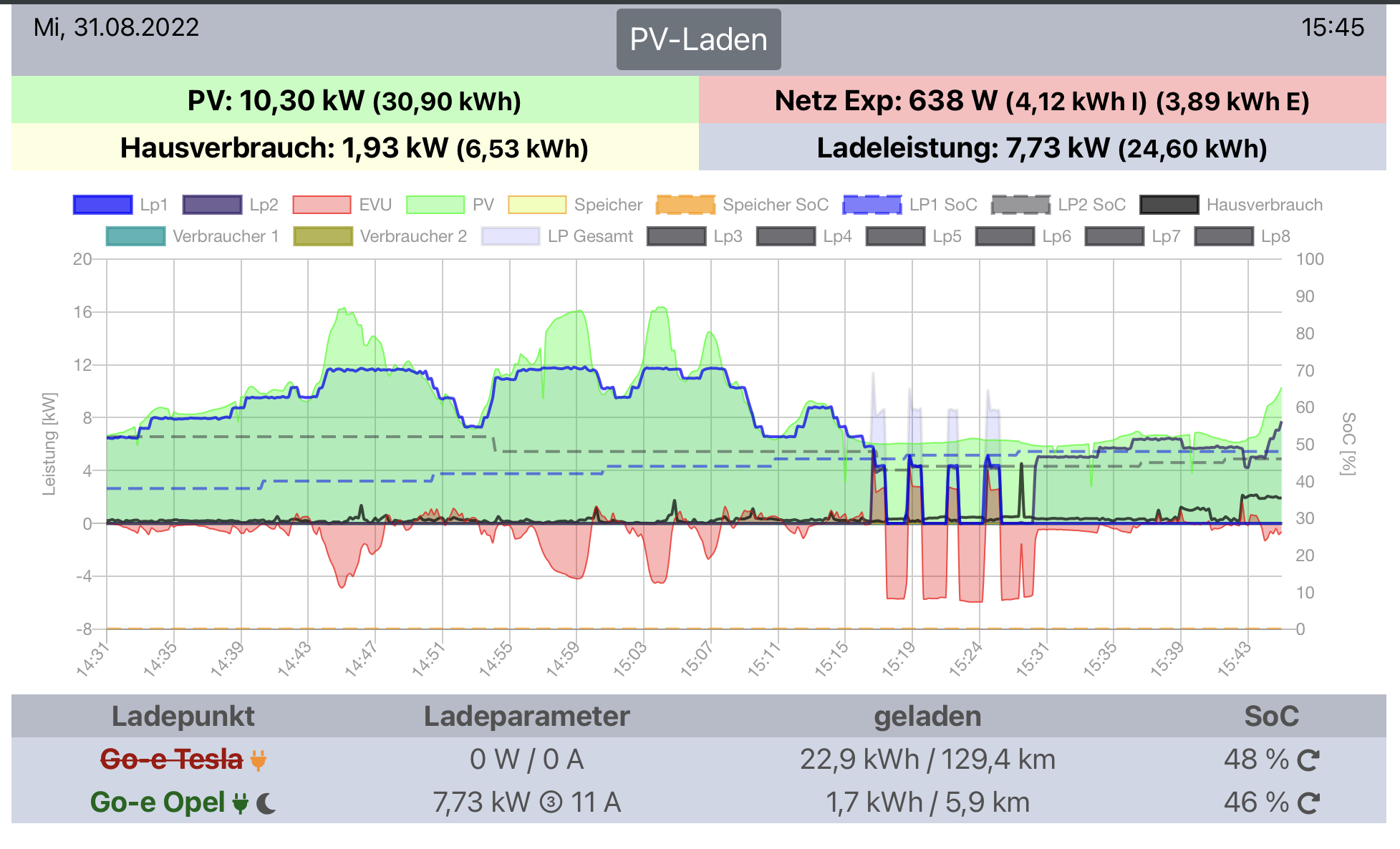Refresh the 48 % SoC for Tesla
The width and height of the screenshot is (1400, 849).
[x=1308, y=760]
